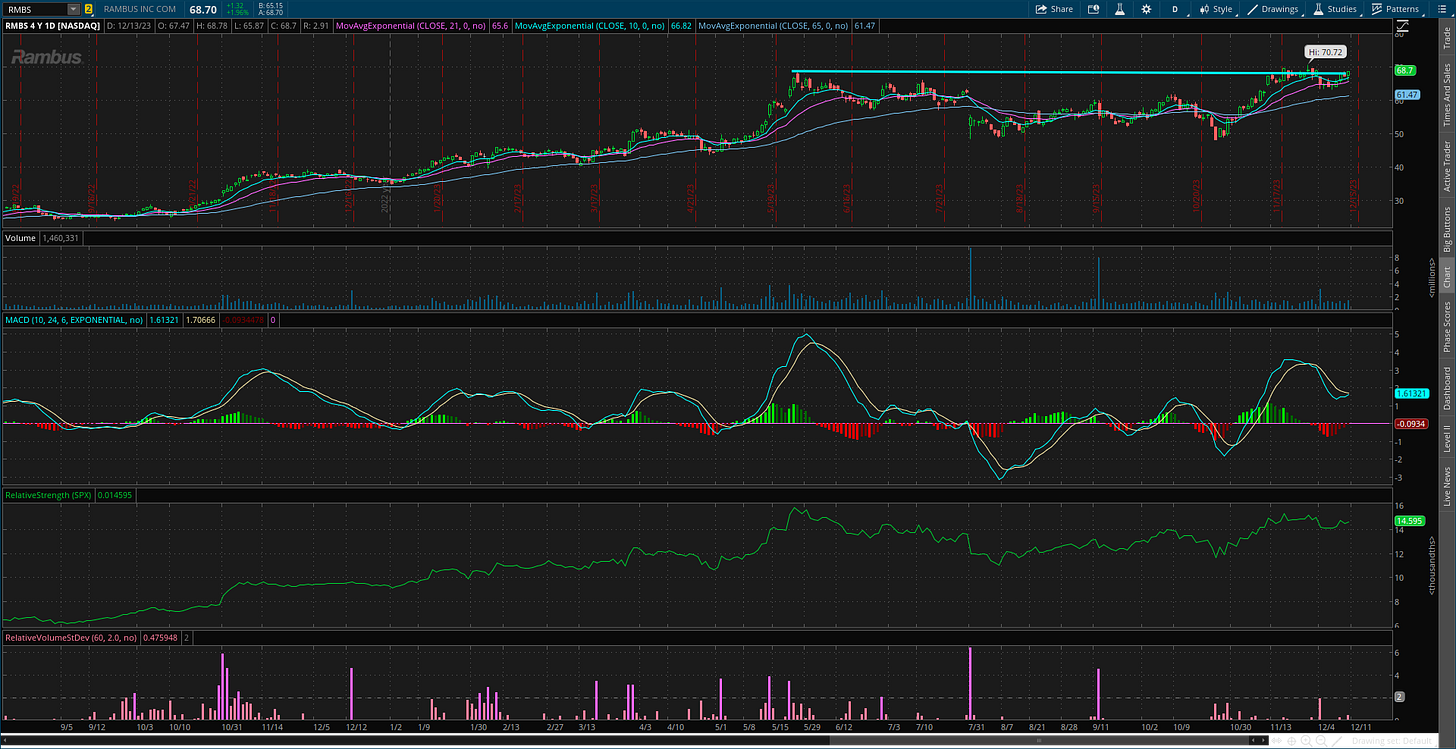Open the Studies dropdown menu

pos(1336,9)
